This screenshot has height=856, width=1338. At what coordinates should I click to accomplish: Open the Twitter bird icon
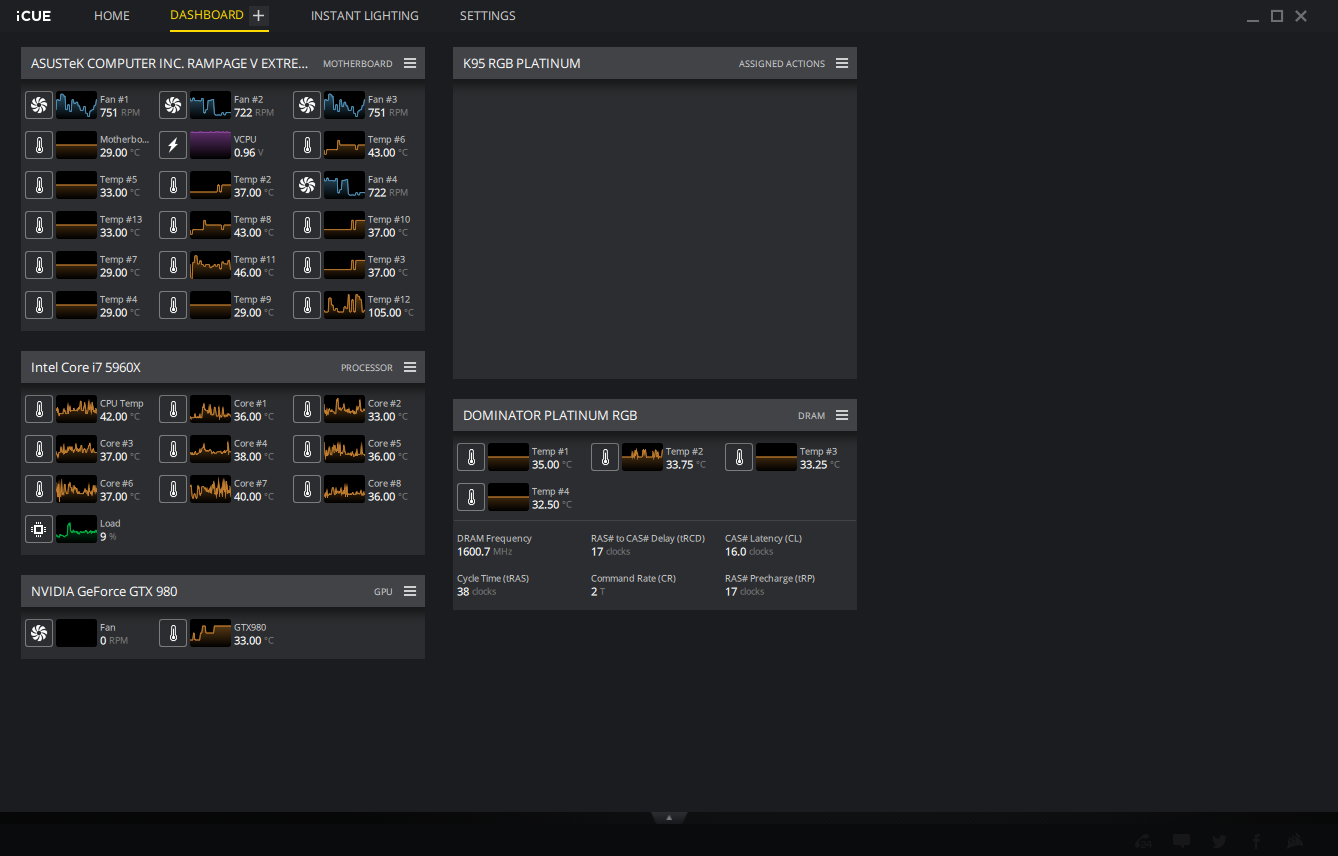click(x=1219, y=842)
